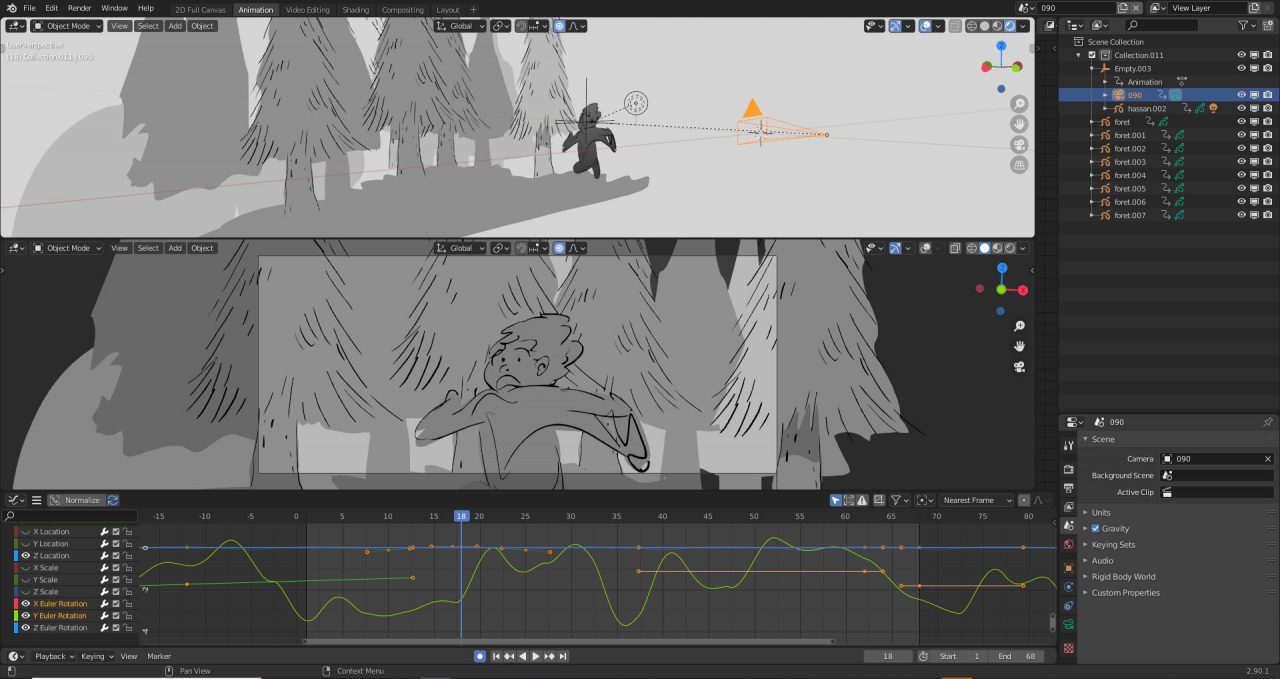Open the Render menu in top bar
This screenshot has width=1280, height=679.
click(x=79, y=8)
